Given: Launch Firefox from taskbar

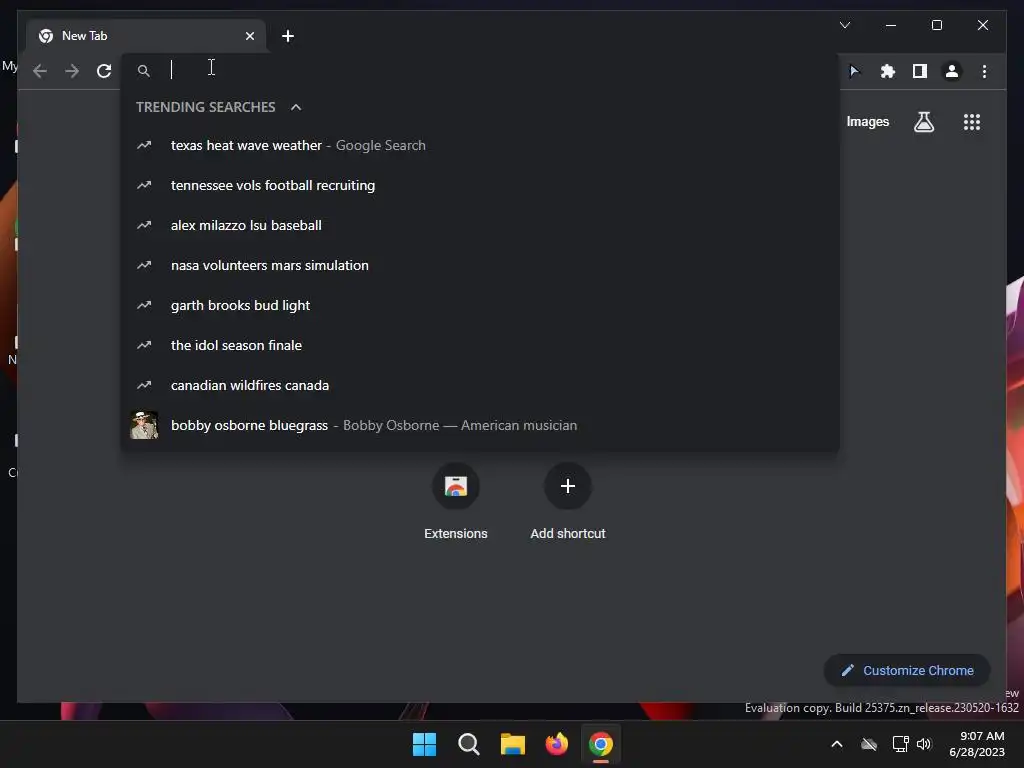Looking at the screenshot, I should (556, 744).
